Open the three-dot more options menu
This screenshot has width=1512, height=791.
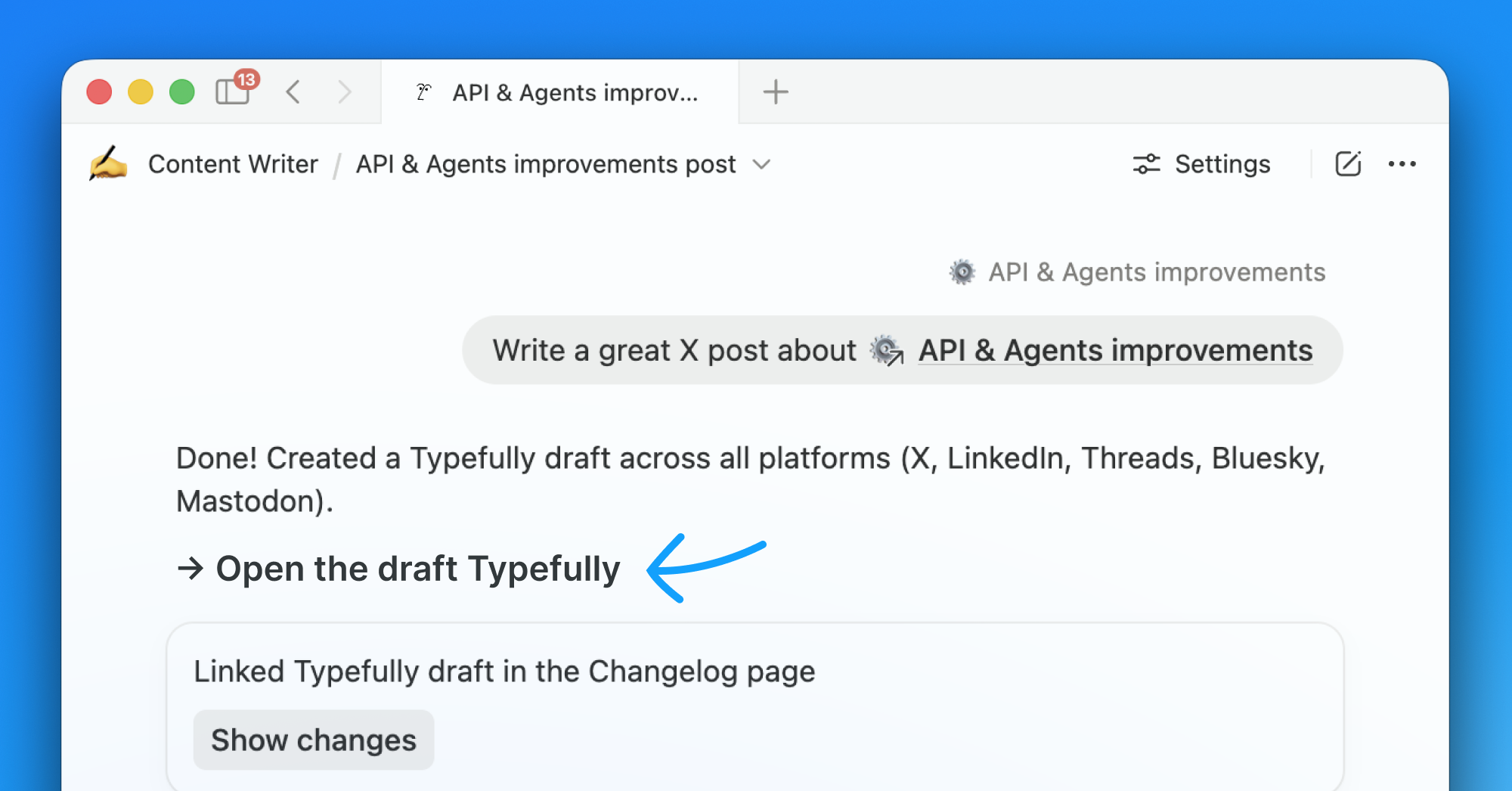pyautogui.click(x=1402, y=164)
